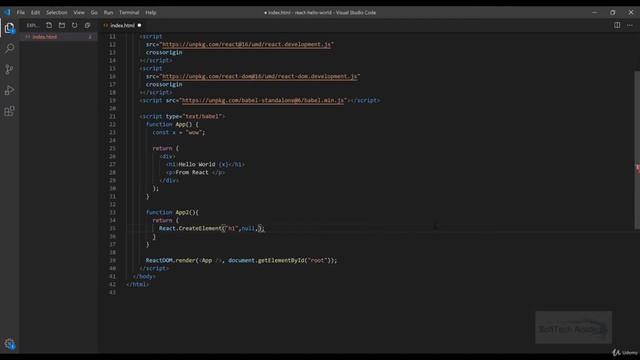Open the babel.min.js unpkg link
The width and height of the screenshot is (640, 360).
(262, 100)
